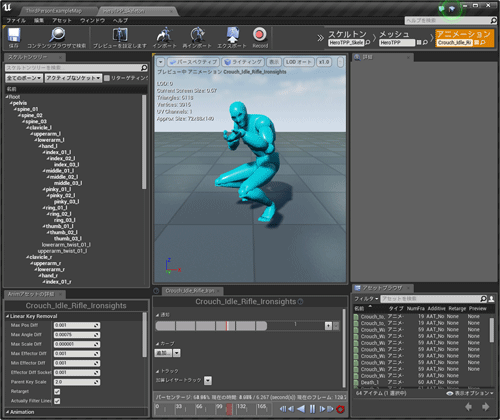The width and height of the screenshot is (500, 420).
Task: Click the red Record toolbar icon
Action: click(x=260, y=35)
